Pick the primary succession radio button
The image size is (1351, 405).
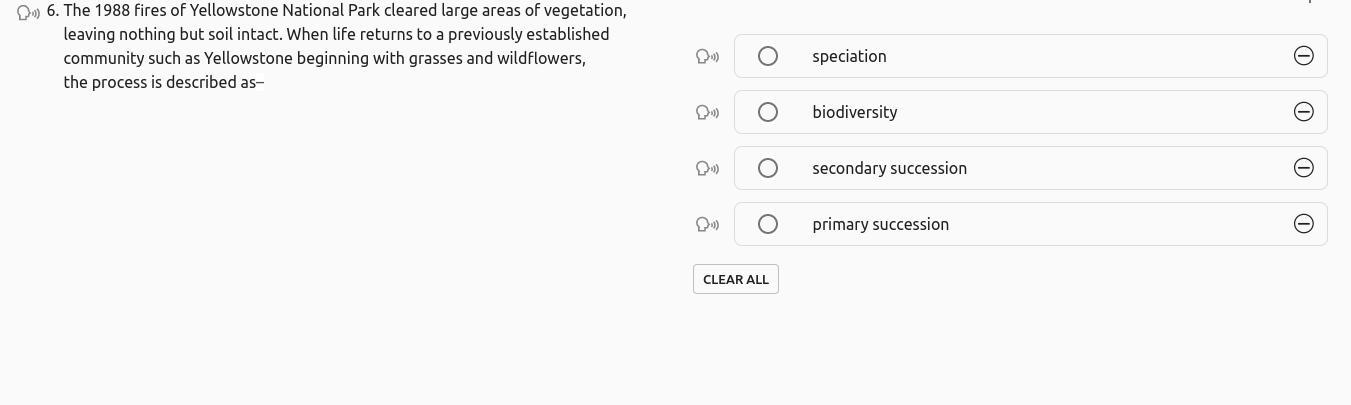tap(768, 224)
